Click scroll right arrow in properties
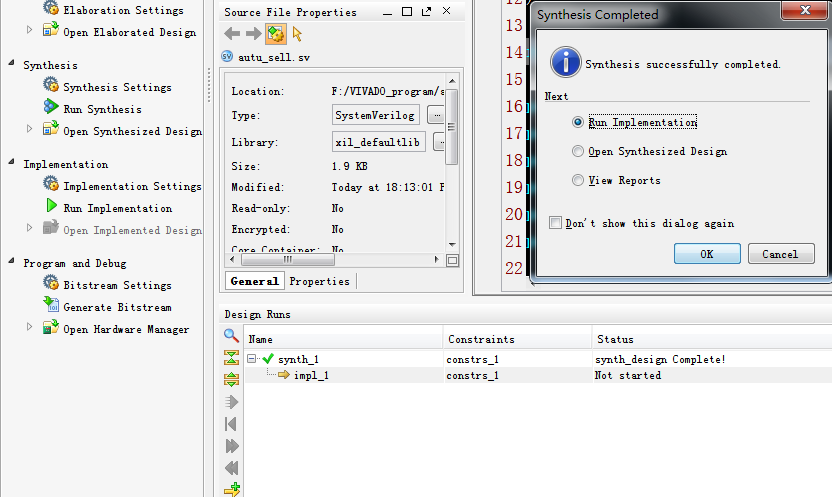Viewport: 832px width, 497px height. coord(437,259)
